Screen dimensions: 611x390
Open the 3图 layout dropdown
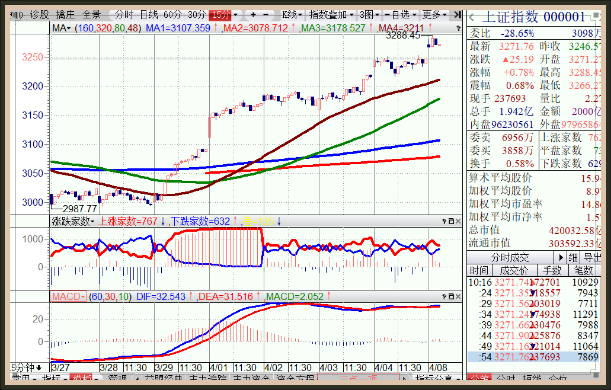369,15
